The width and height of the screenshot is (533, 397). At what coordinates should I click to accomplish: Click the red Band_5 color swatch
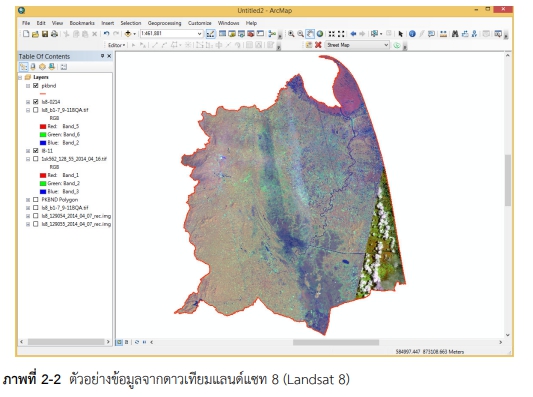click(x=43, y=126)
